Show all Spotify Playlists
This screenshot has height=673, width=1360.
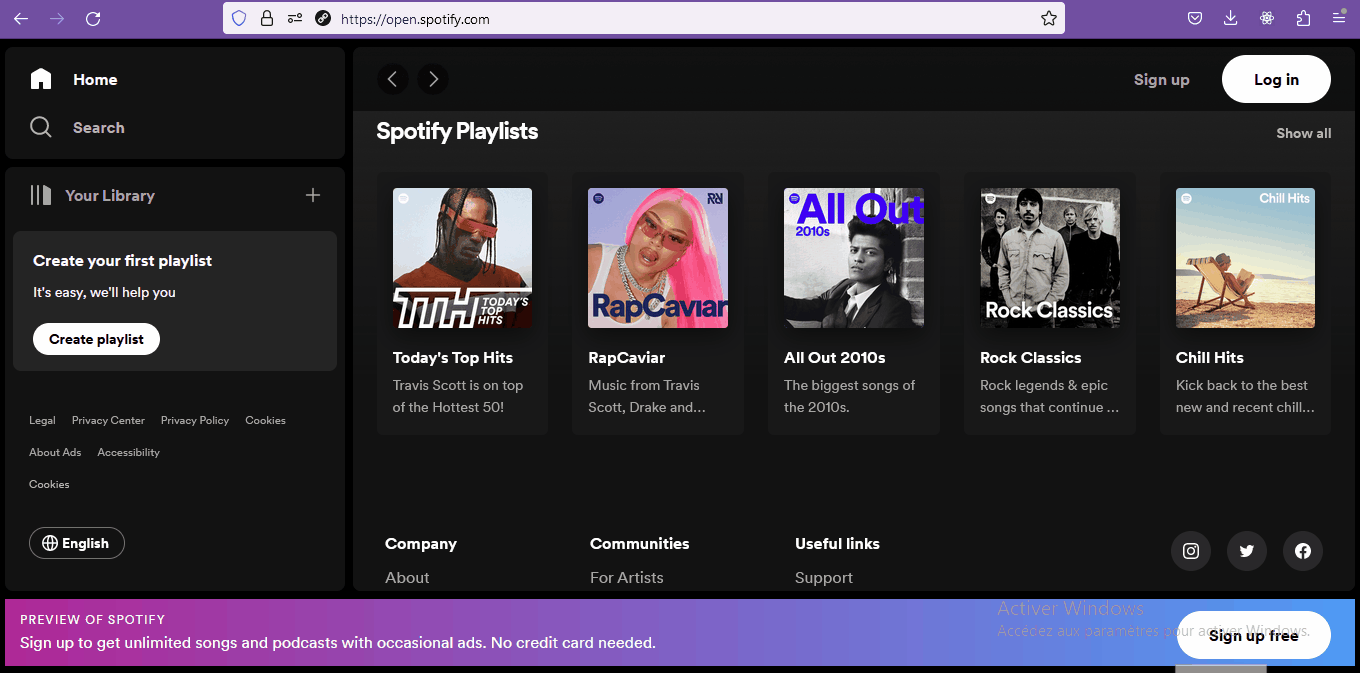point(1303,133)
